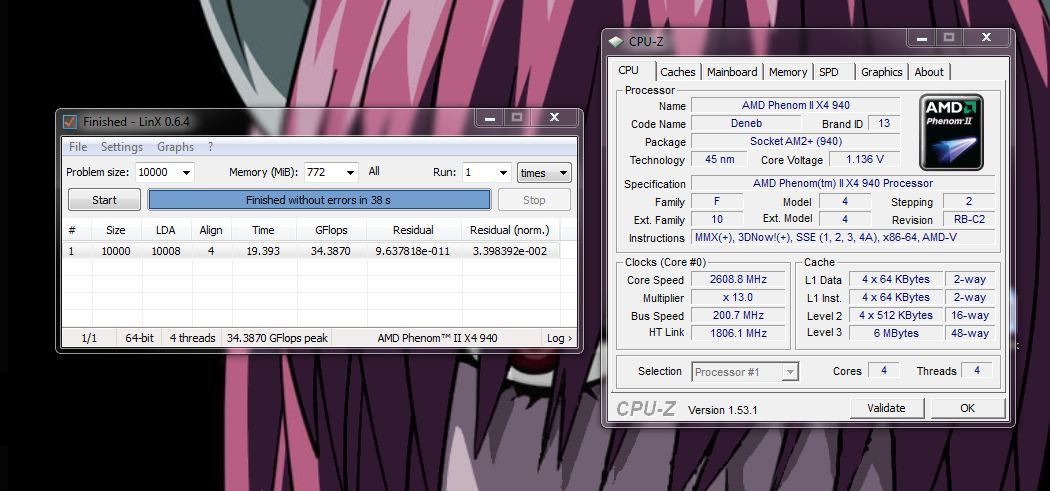Click the 1806.1 MHz HT Link value
Screen dimensions: 1050x491
[739, 333]
